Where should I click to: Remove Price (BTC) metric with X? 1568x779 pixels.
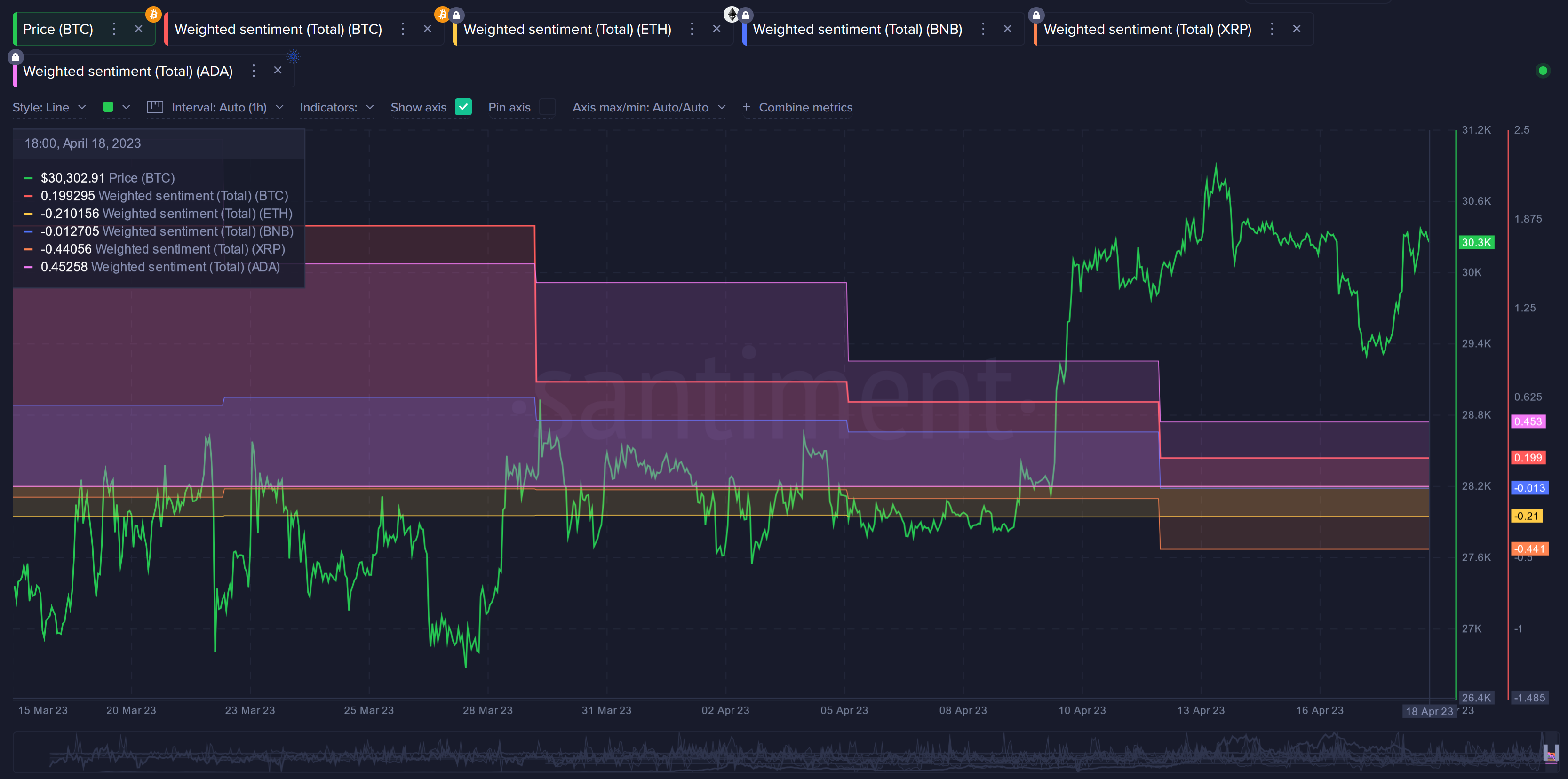[139, 29]
